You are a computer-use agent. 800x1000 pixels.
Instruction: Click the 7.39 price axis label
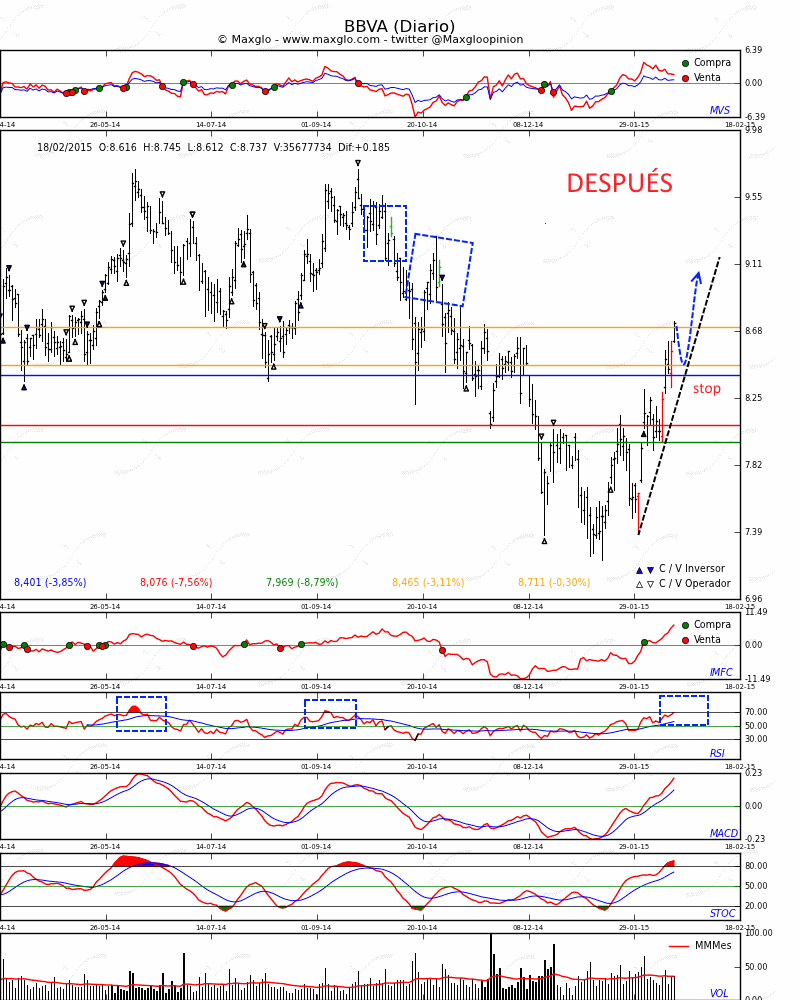753,532
